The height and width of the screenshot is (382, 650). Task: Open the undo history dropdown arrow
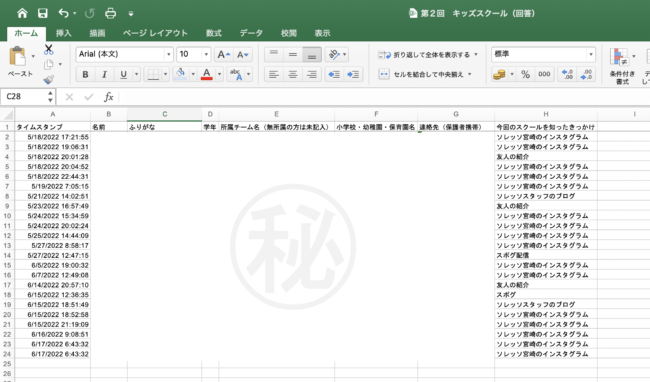pos(75,14)
